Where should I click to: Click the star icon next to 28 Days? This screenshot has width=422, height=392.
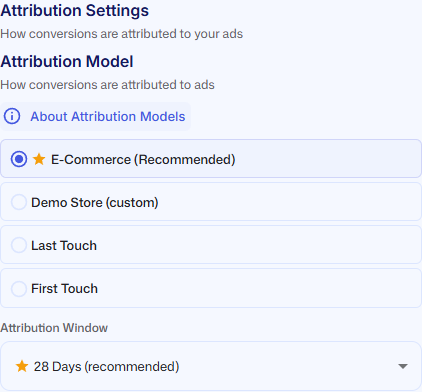22,366
